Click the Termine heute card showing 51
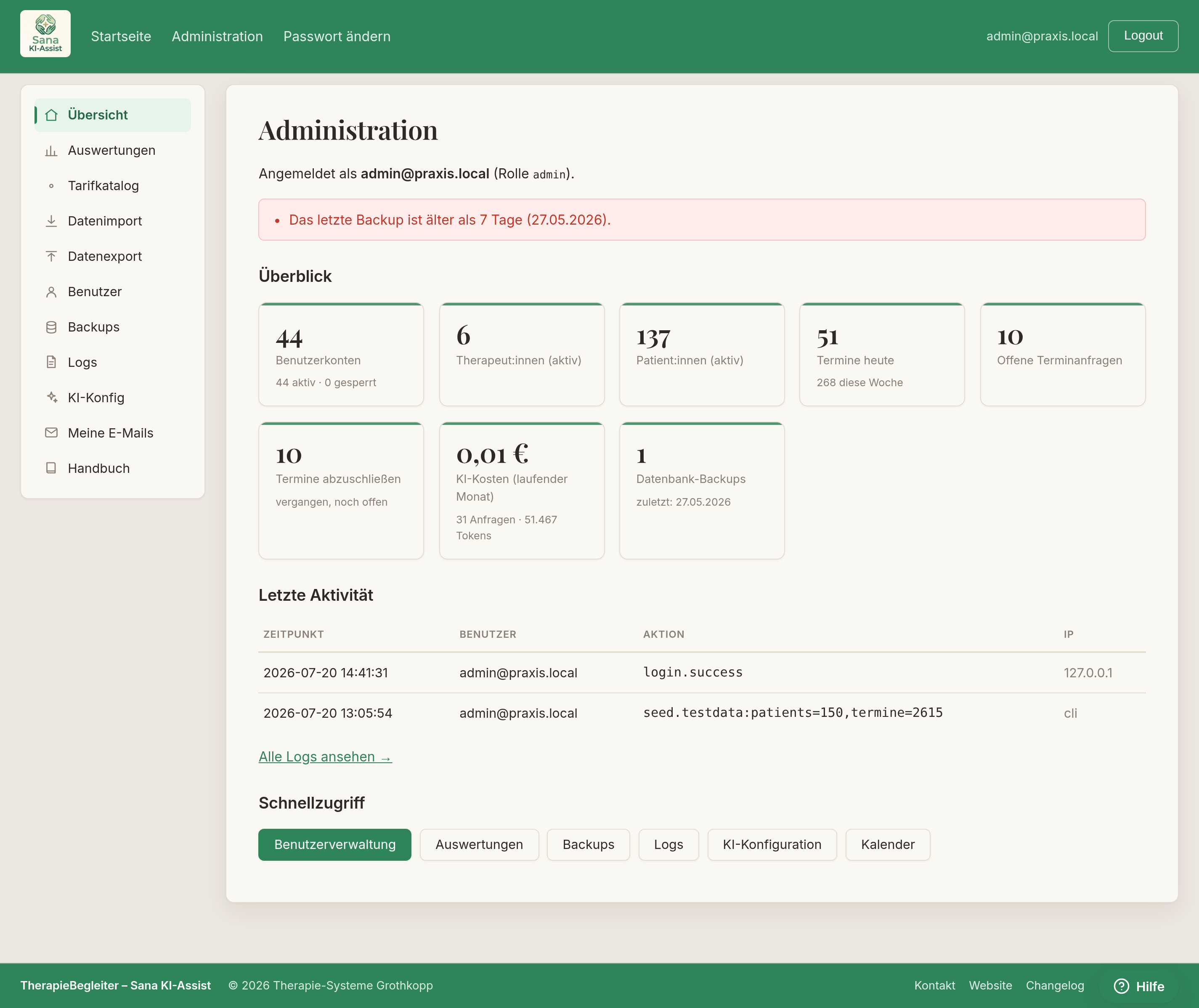Image resolution: width=1199 pixels, height=1008 pixels. point(882,354)
